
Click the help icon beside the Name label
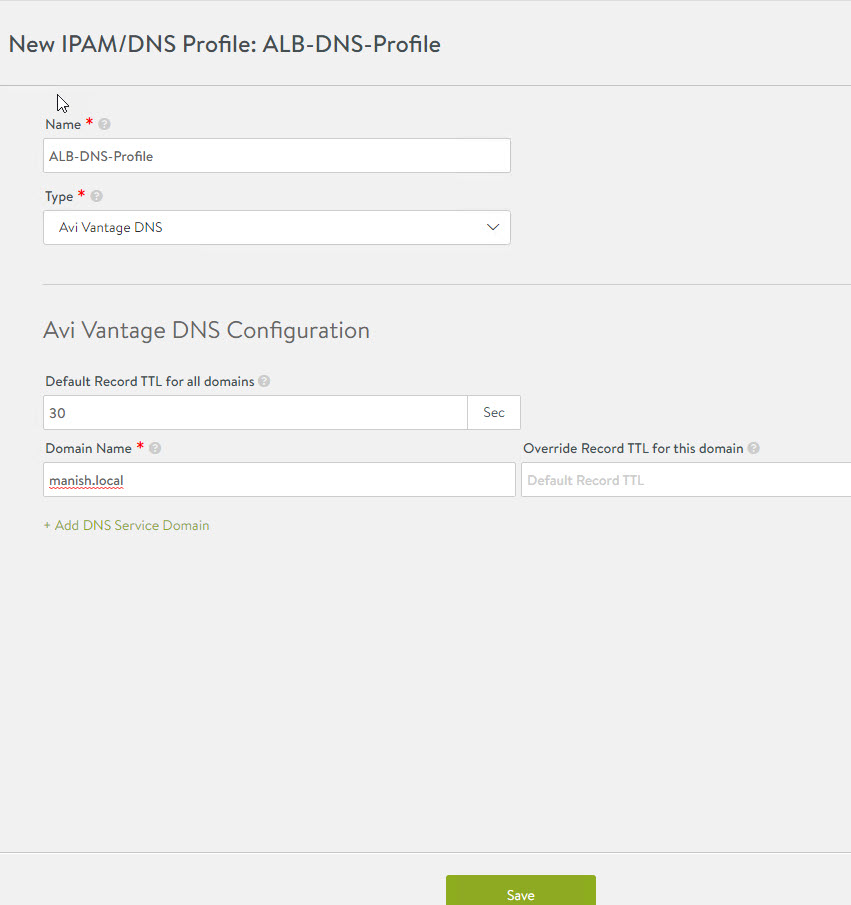pos(104,125)
